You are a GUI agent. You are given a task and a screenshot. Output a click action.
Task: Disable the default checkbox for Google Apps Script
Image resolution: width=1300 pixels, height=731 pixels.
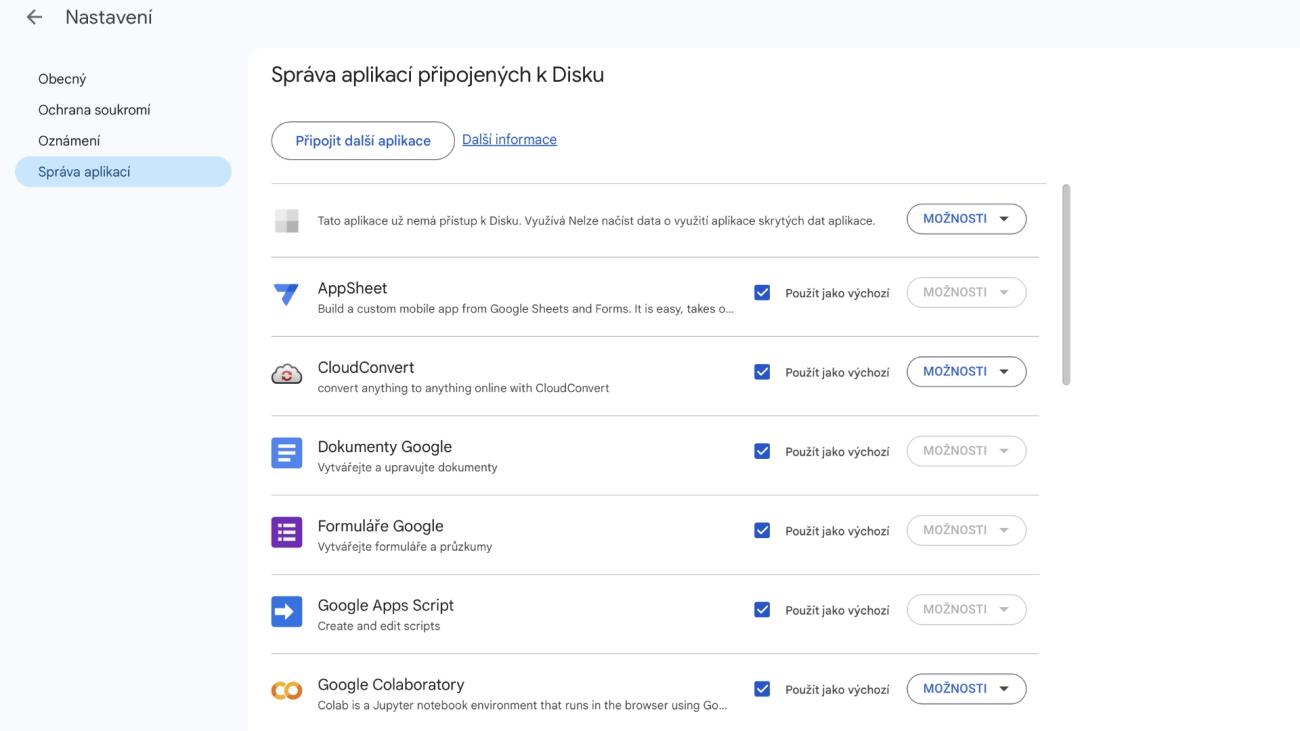click(762, 609)
